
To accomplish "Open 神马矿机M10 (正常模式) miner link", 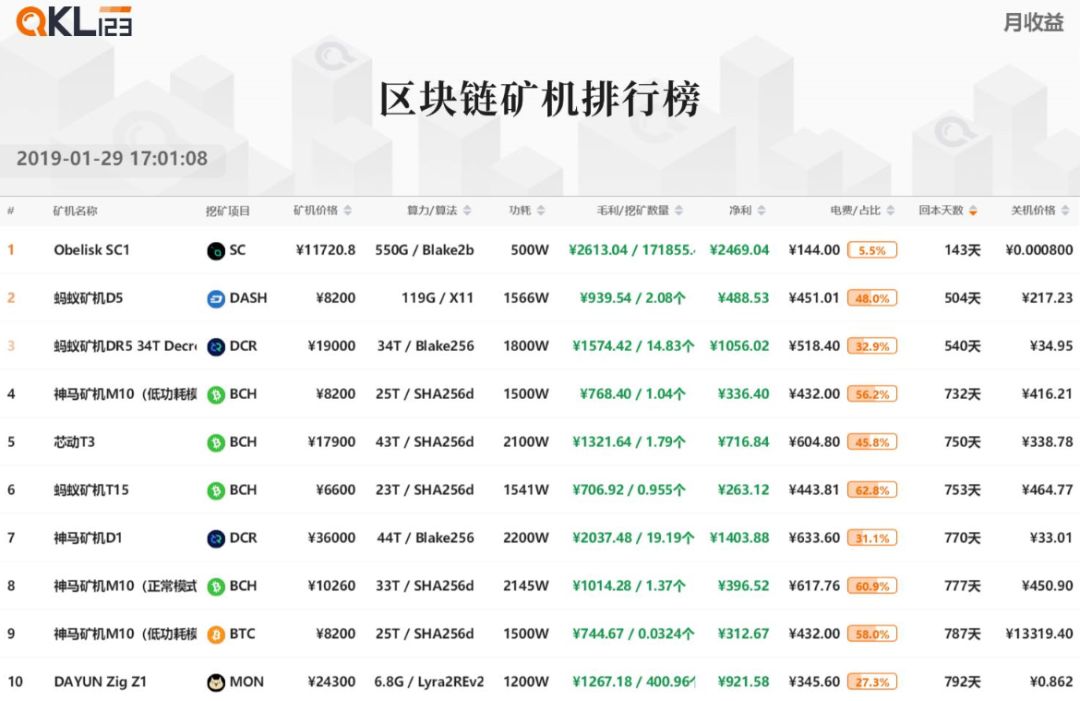I will [x=125, y=586].
